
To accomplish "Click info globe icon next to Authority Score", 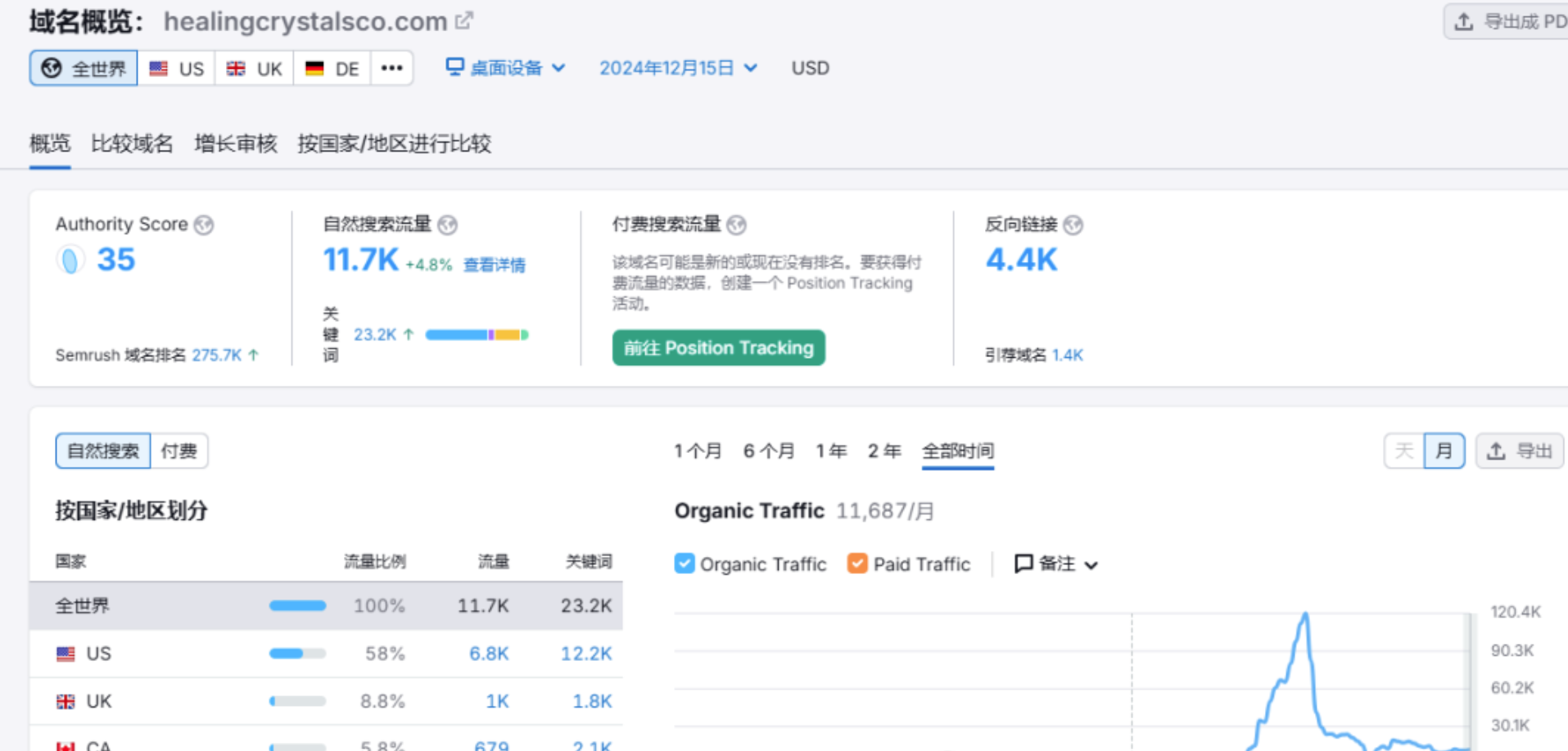I will click(204, 224).
